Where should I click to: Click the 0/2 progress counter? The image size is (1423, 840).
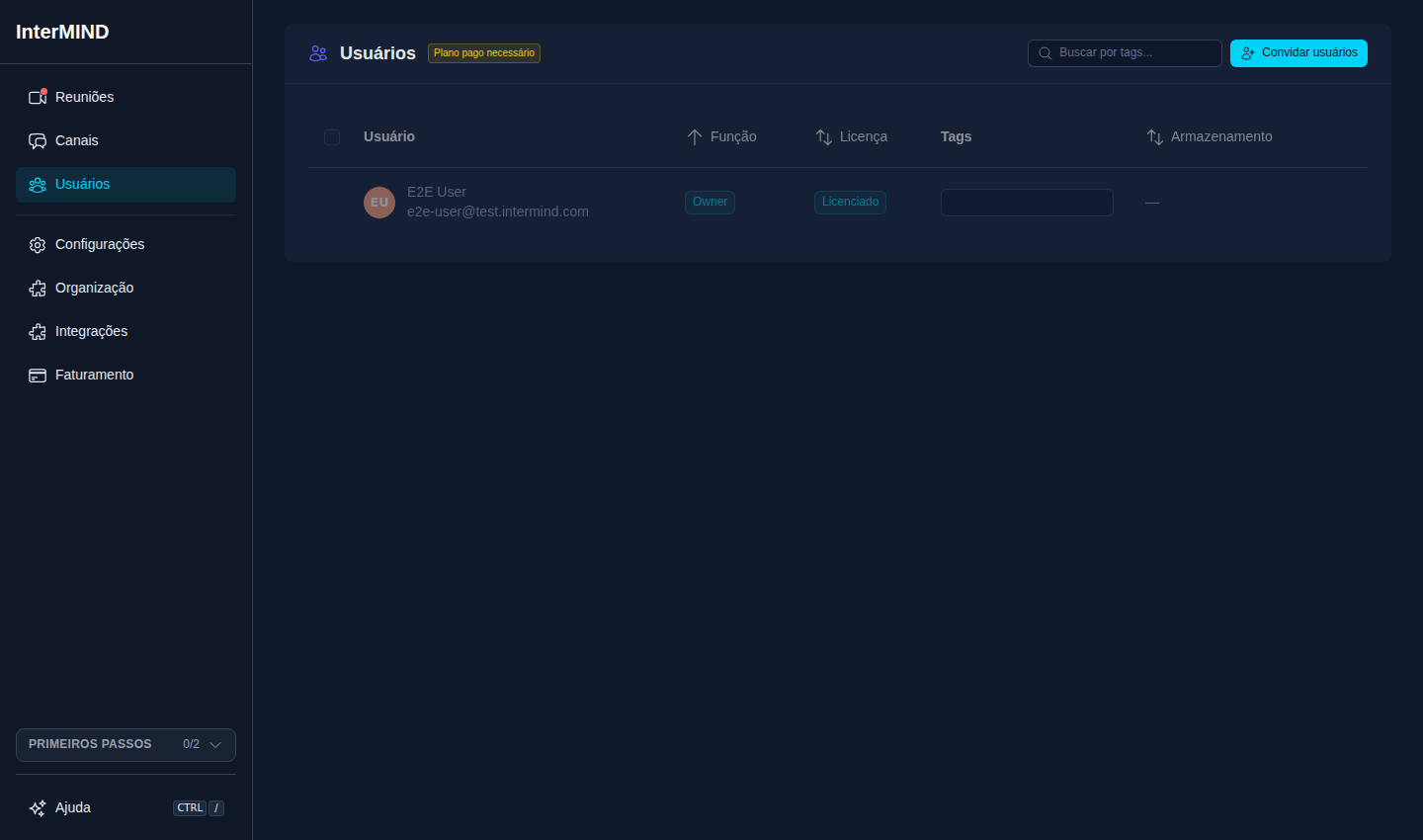pyautogui.click(x=191, y=745)
